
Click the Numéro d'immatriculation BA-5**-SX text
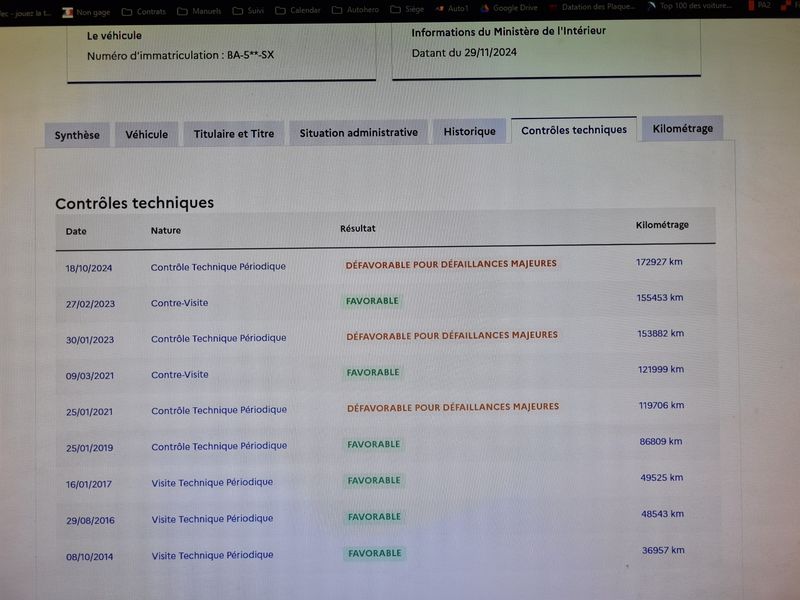[x=181, y=55]
